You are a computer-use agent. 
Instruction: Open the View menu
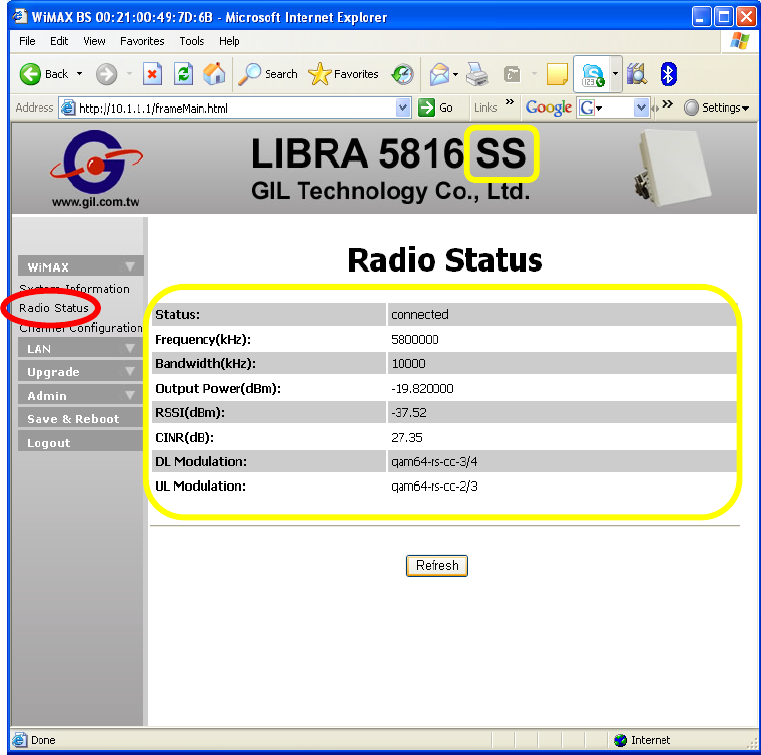(94, 41)
